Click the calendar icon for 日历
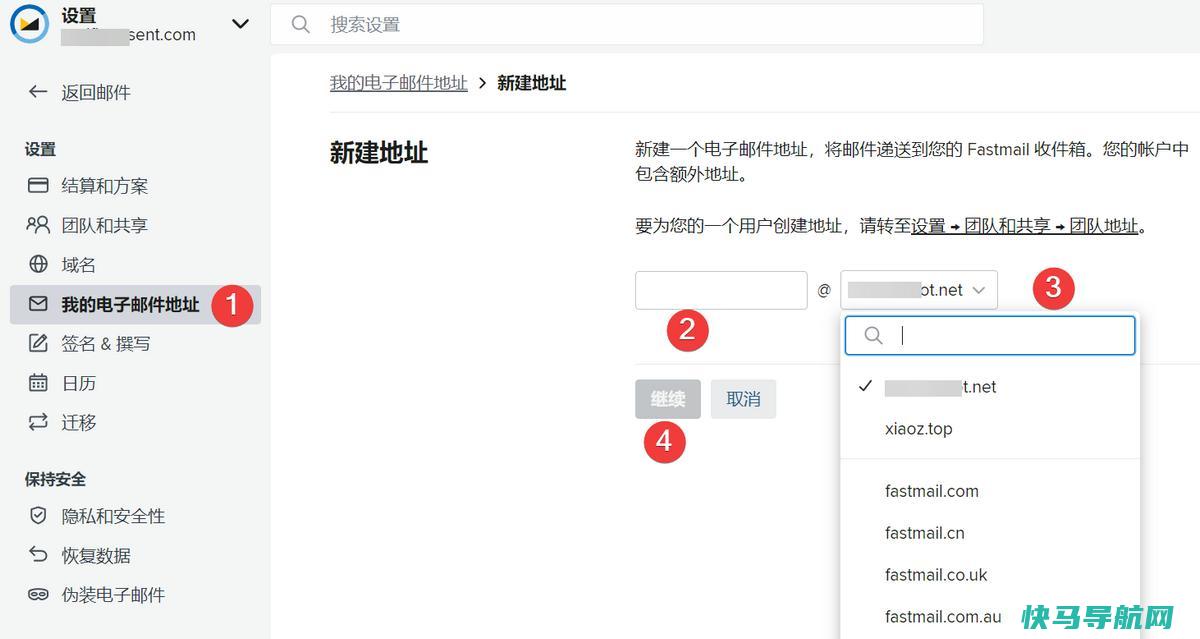The height and width of the screenshot is (639, 1200). 38,382
